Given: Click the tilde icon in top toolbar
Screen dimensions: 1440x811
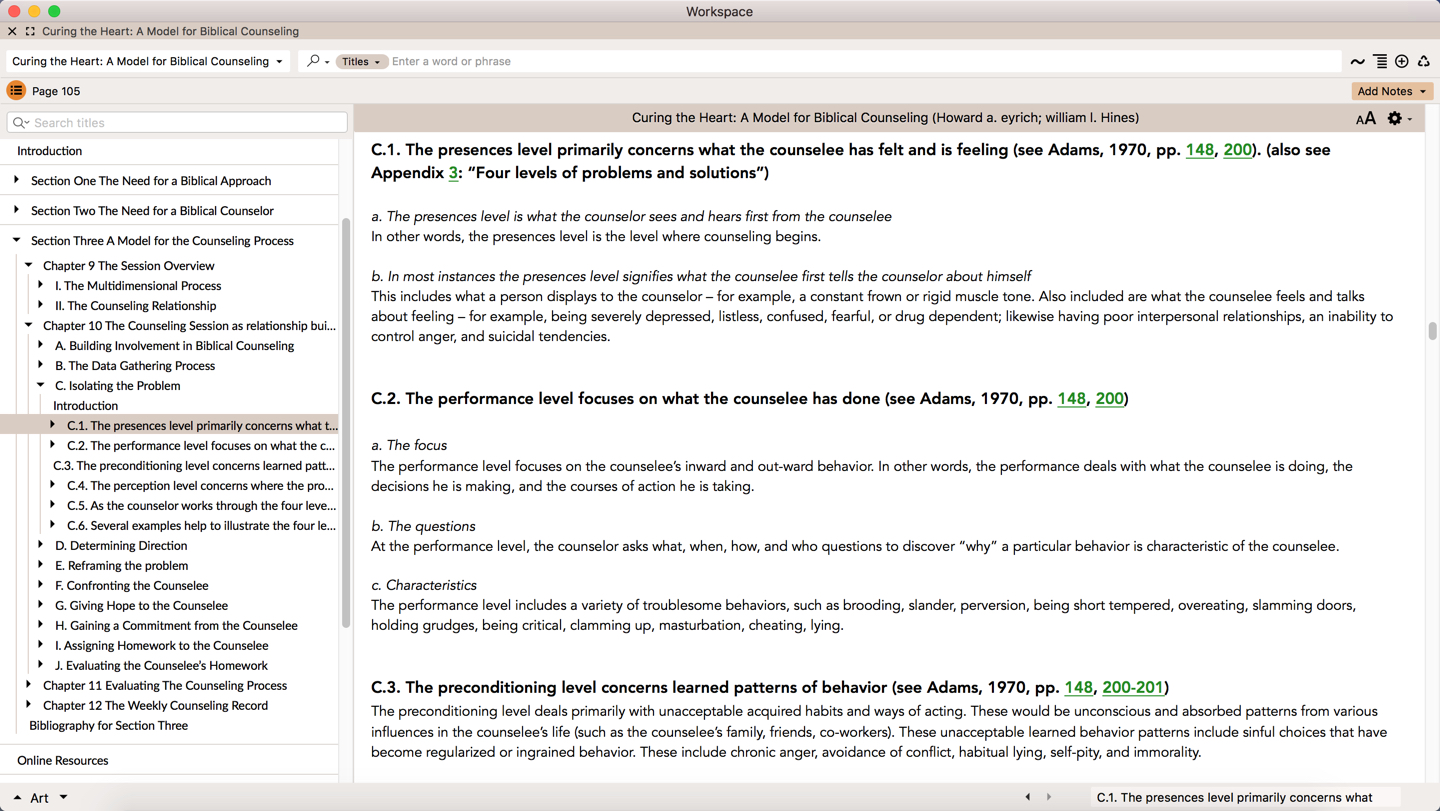Looking at the screenshot, I should 1357,62.
